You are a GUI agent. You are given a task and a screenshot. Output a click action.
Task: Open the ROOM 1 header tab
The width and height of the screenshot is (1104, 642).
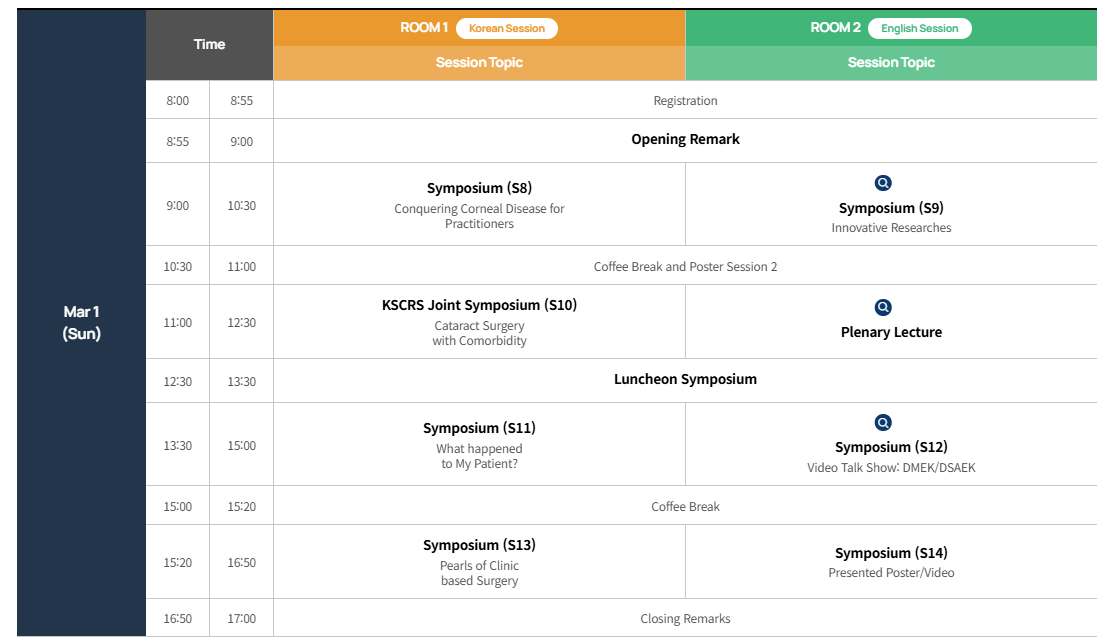[x=424, y=28]
